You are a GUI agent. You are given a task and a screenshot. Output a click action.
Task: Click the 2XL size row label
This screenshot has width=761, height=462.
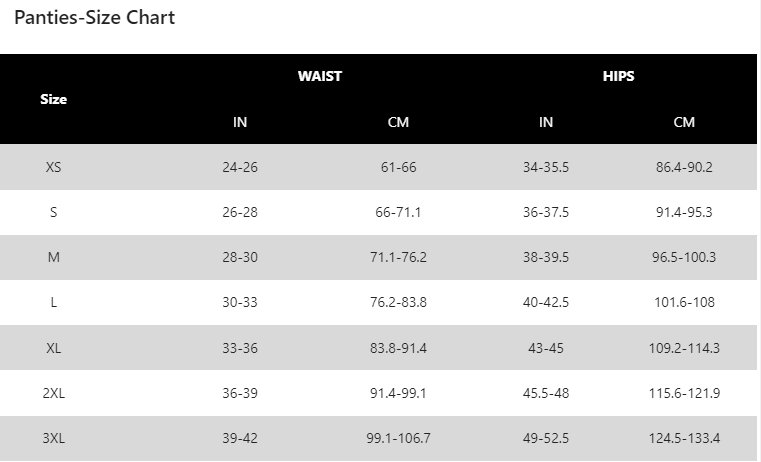tap(54, 393)
